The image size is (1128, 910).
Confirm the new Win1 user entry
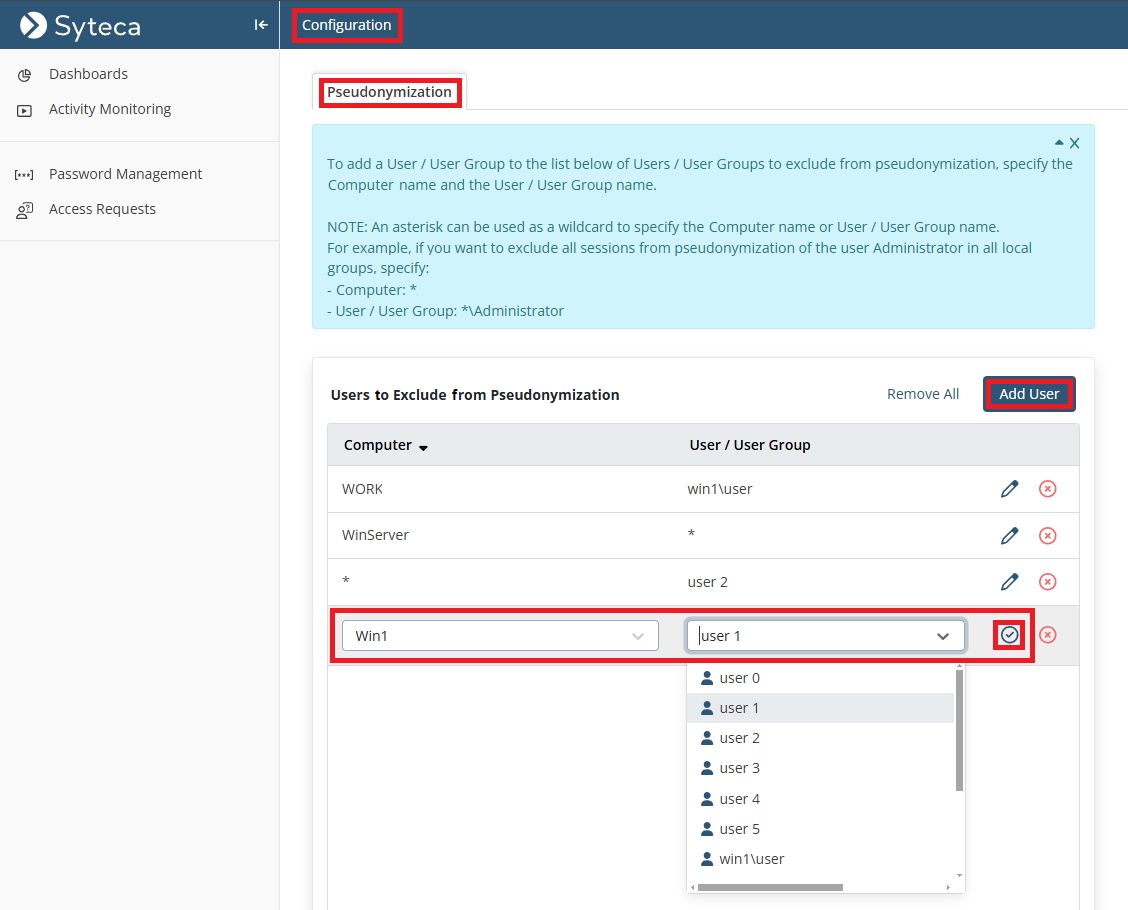pyautogui.click(x=1009, y=635)
